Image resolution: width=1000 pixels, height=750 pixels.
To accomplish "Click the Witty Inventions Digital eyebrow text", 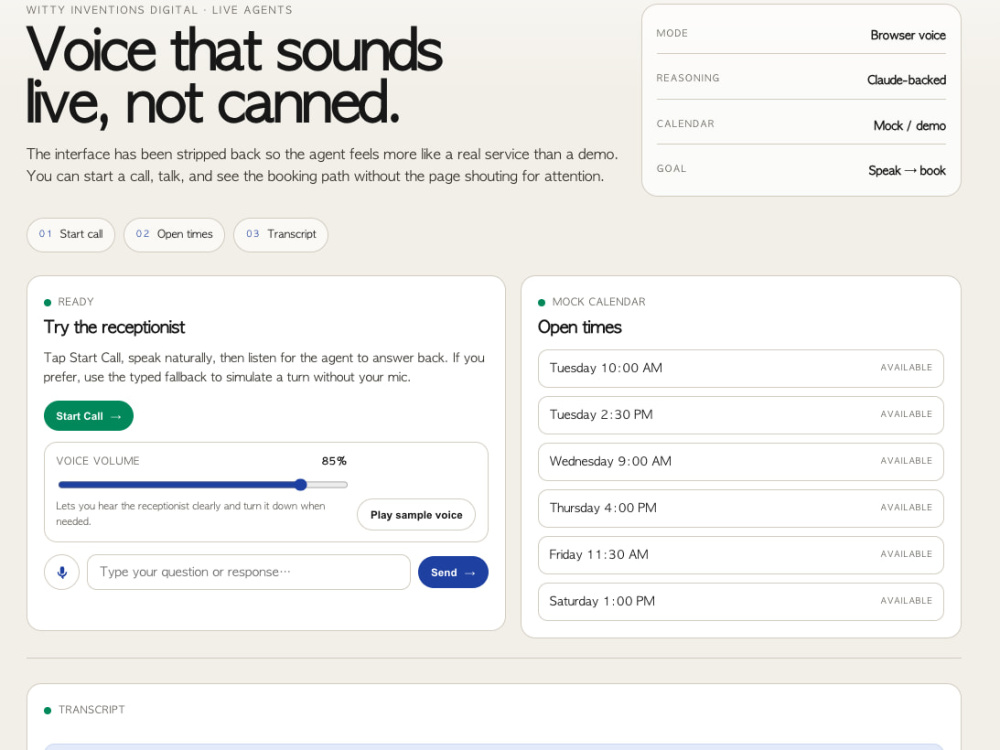I will [x=159, y=10].
